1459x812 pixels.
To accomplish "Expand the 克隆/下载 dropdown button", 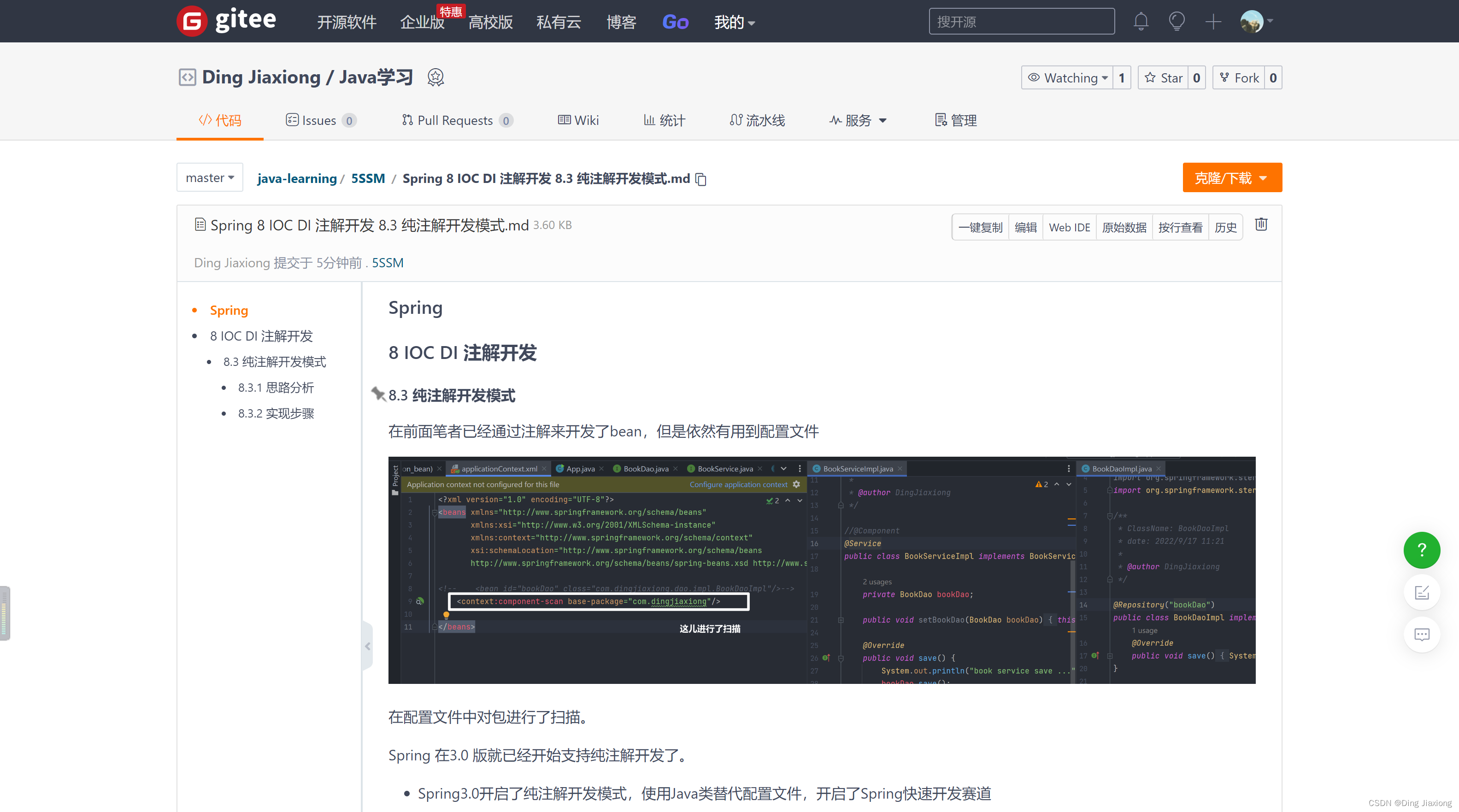I will pos(1232,178).
